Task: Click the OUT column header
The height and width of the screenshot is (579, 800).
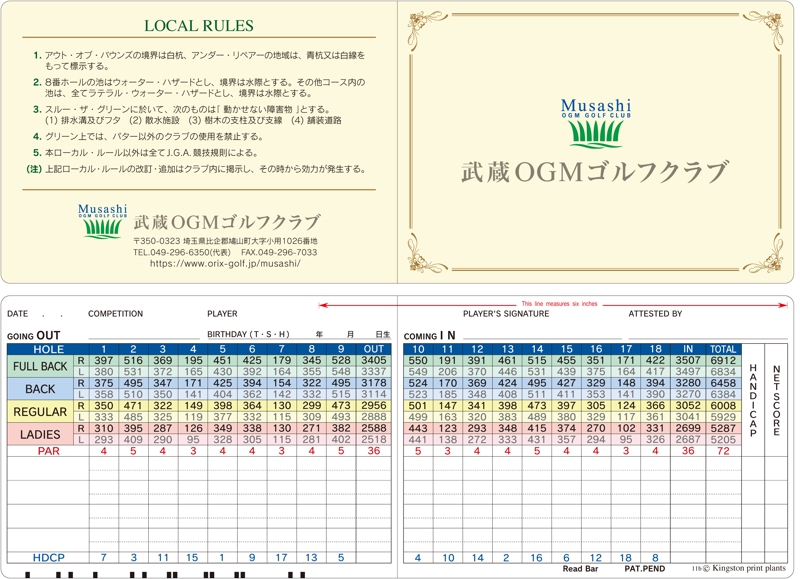Action: coord(373,349)
